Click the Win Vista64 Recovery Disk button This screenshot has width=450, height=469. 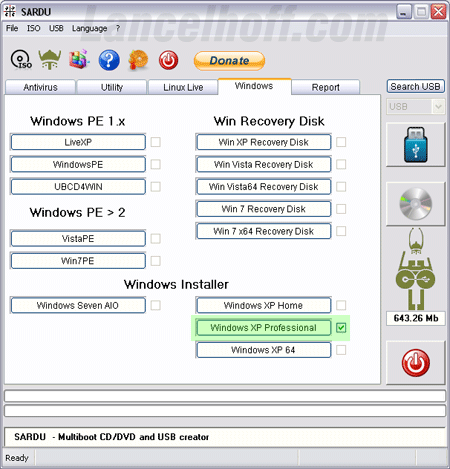point(264,187)
